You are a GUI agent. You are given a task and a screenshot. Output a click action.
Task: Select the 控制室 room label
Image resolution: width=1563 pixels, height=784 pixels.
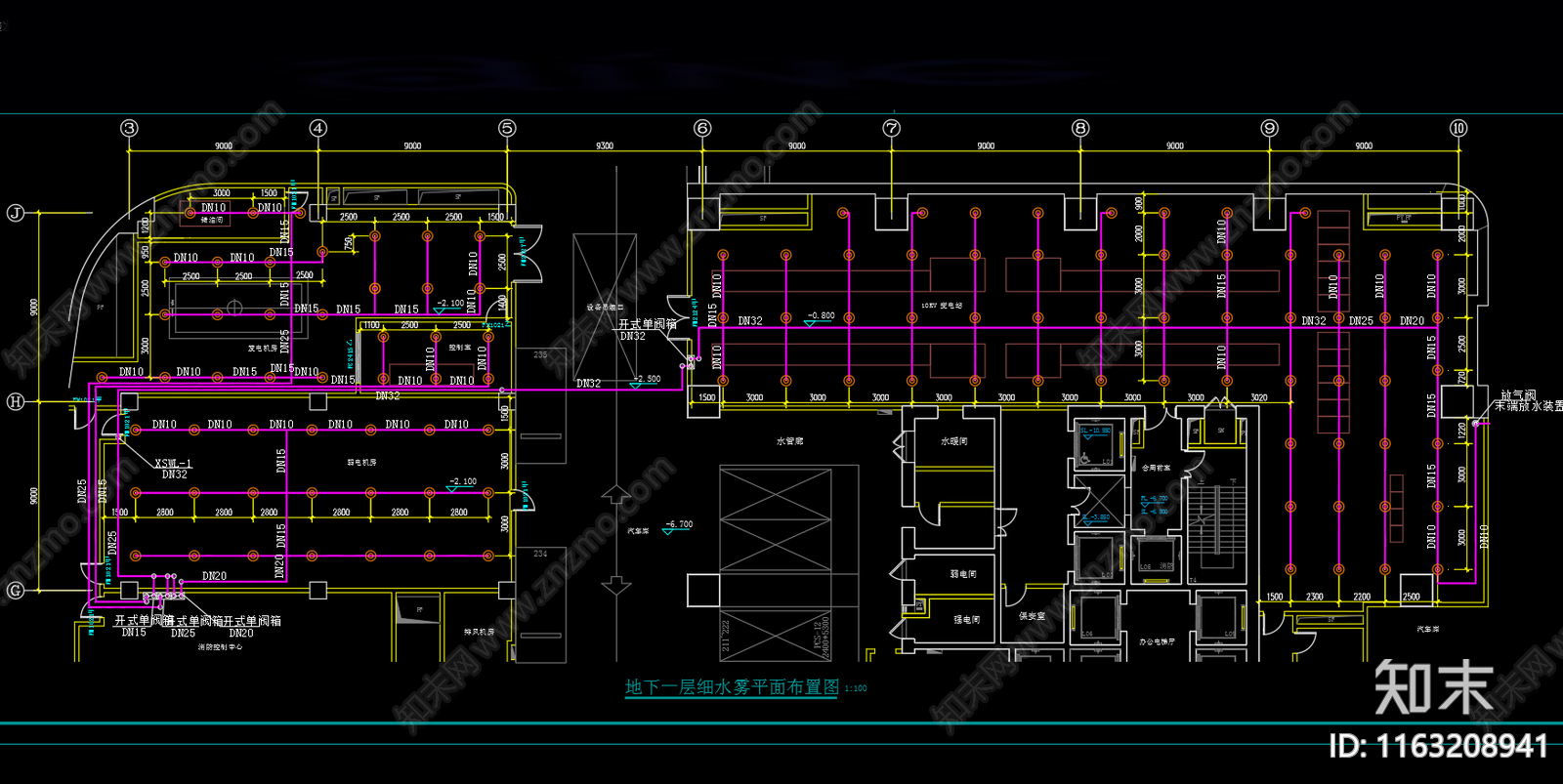[459, 347]
